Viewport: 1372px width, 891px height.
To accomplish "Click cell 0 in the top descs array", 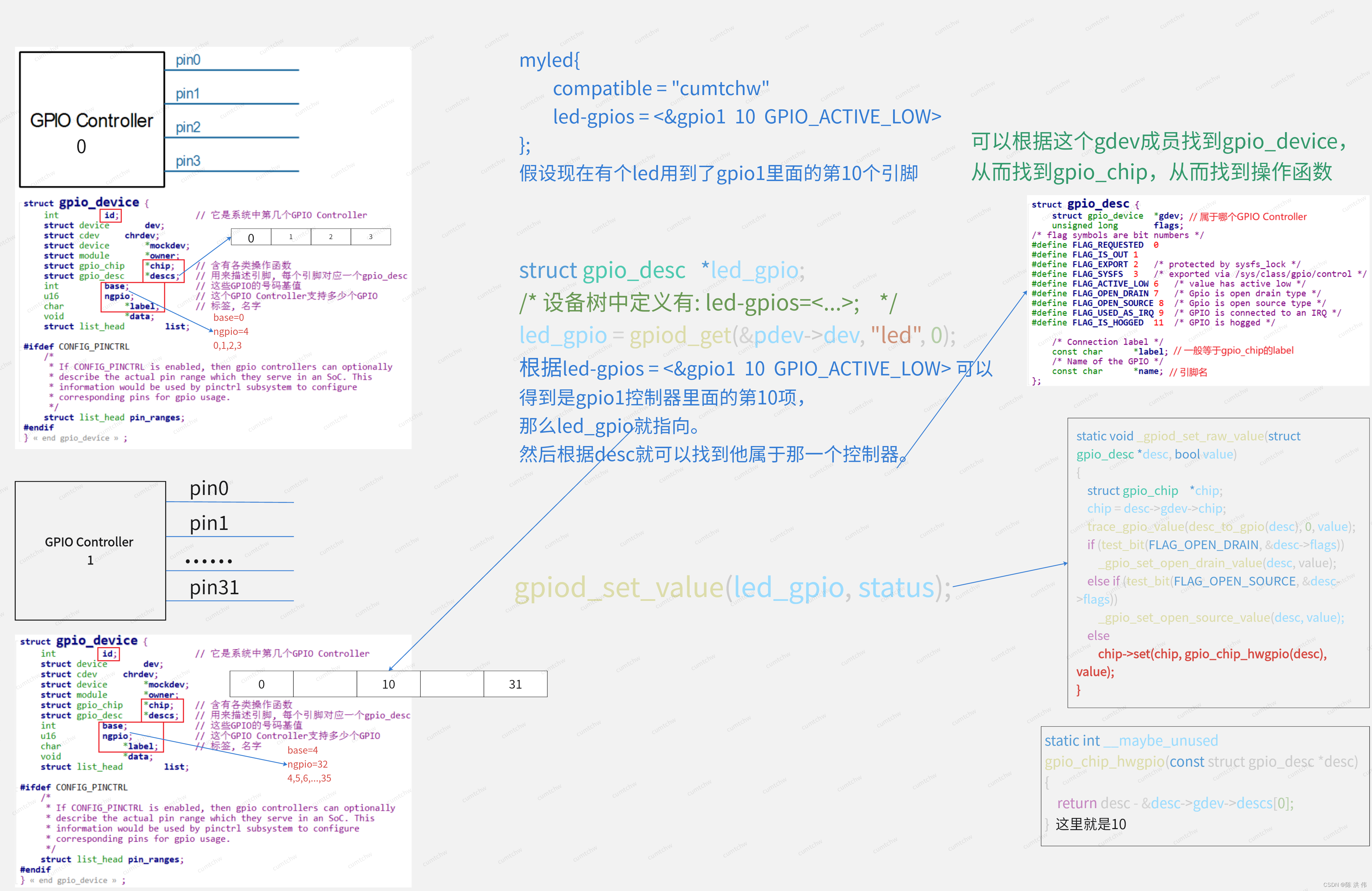I will (x=251, y=237).
